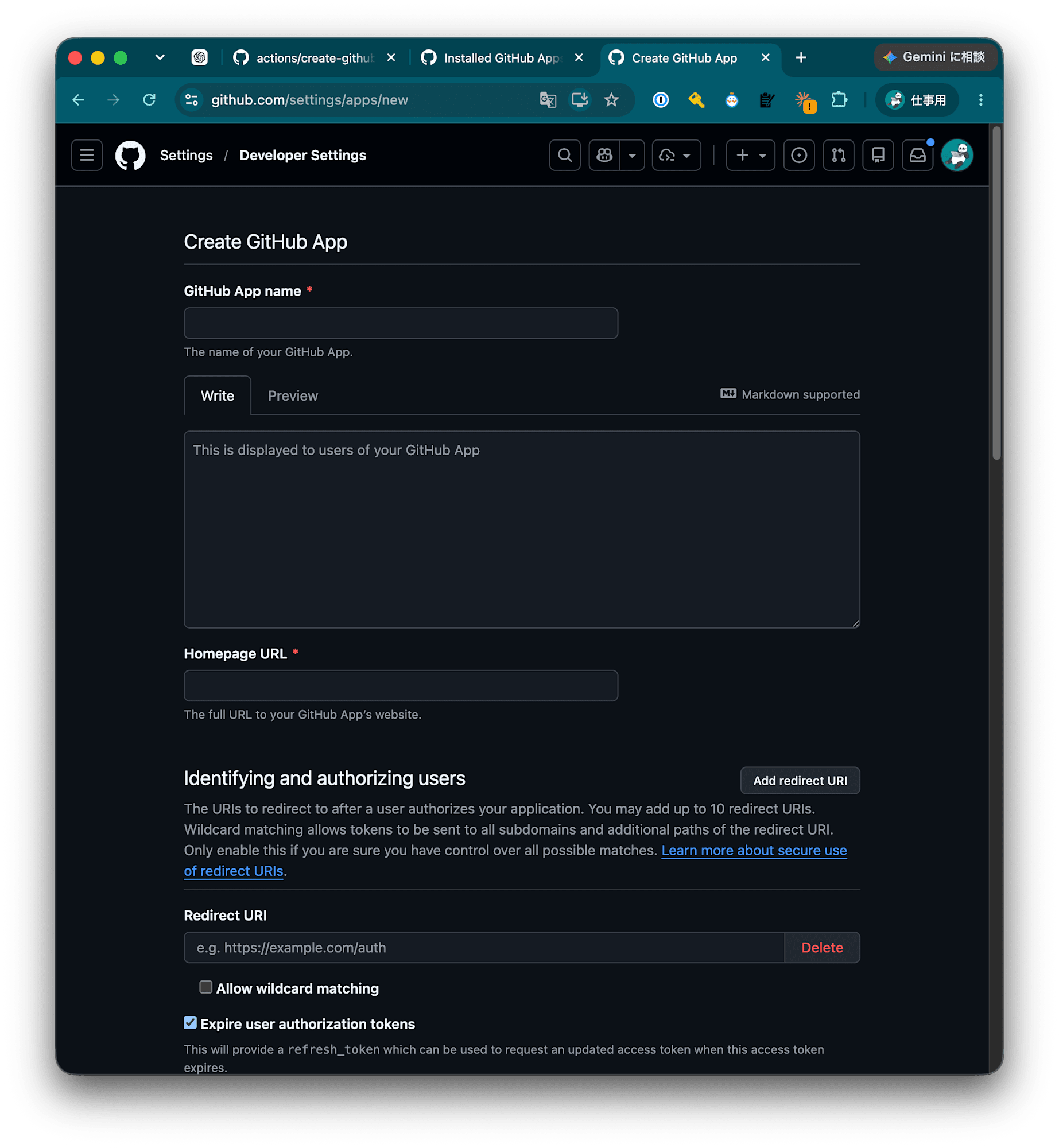Open the ChatGPT pinned tab
The height and width of the screenshot is (1148, 1059).
tap(199, 57)
